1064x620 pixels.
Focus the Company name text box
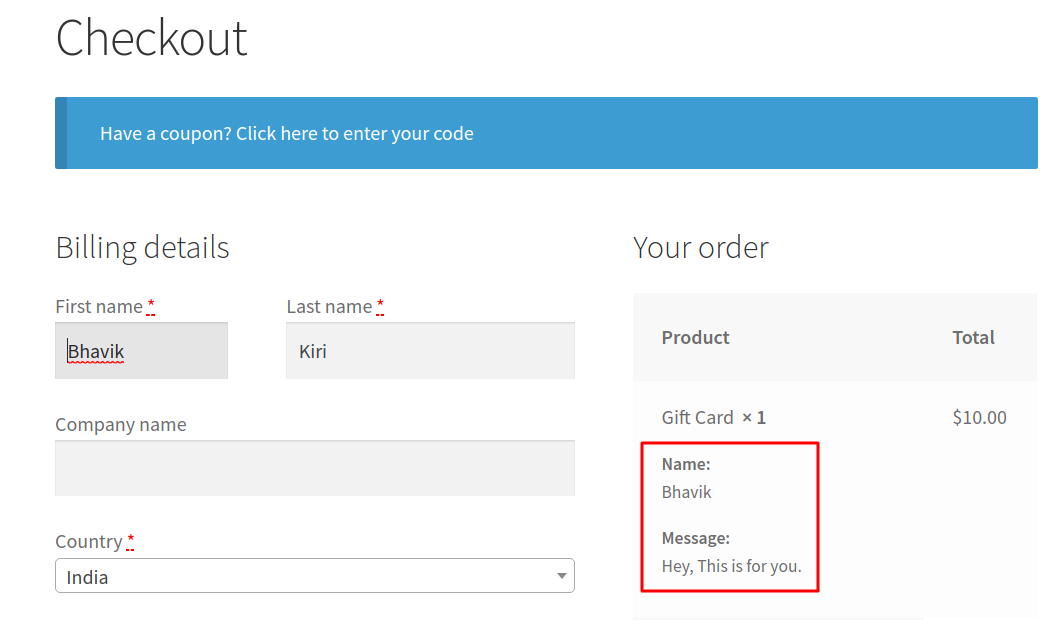click(x=315, y=468)
